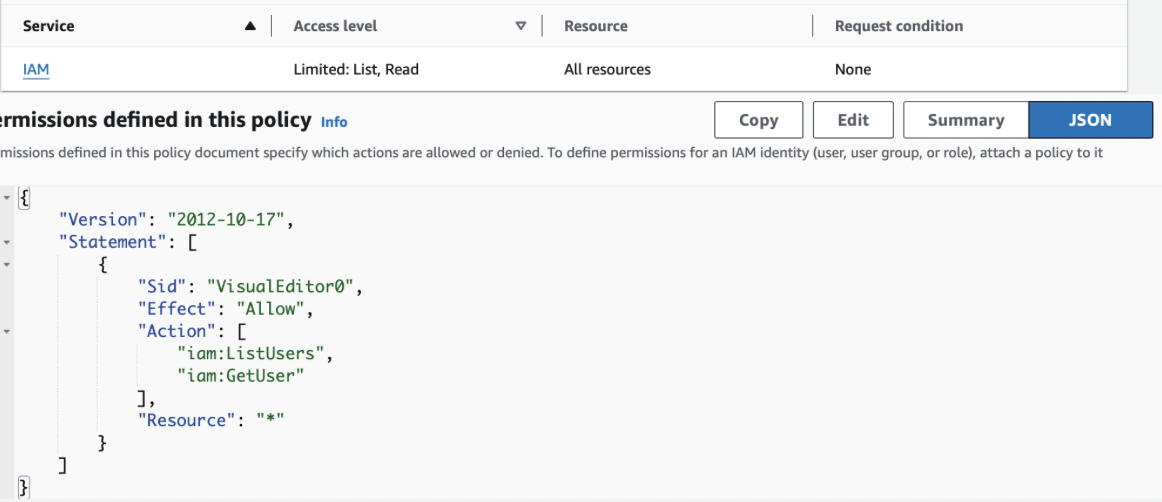
Task: Copy the policy JSON
Action: [758, 120]
